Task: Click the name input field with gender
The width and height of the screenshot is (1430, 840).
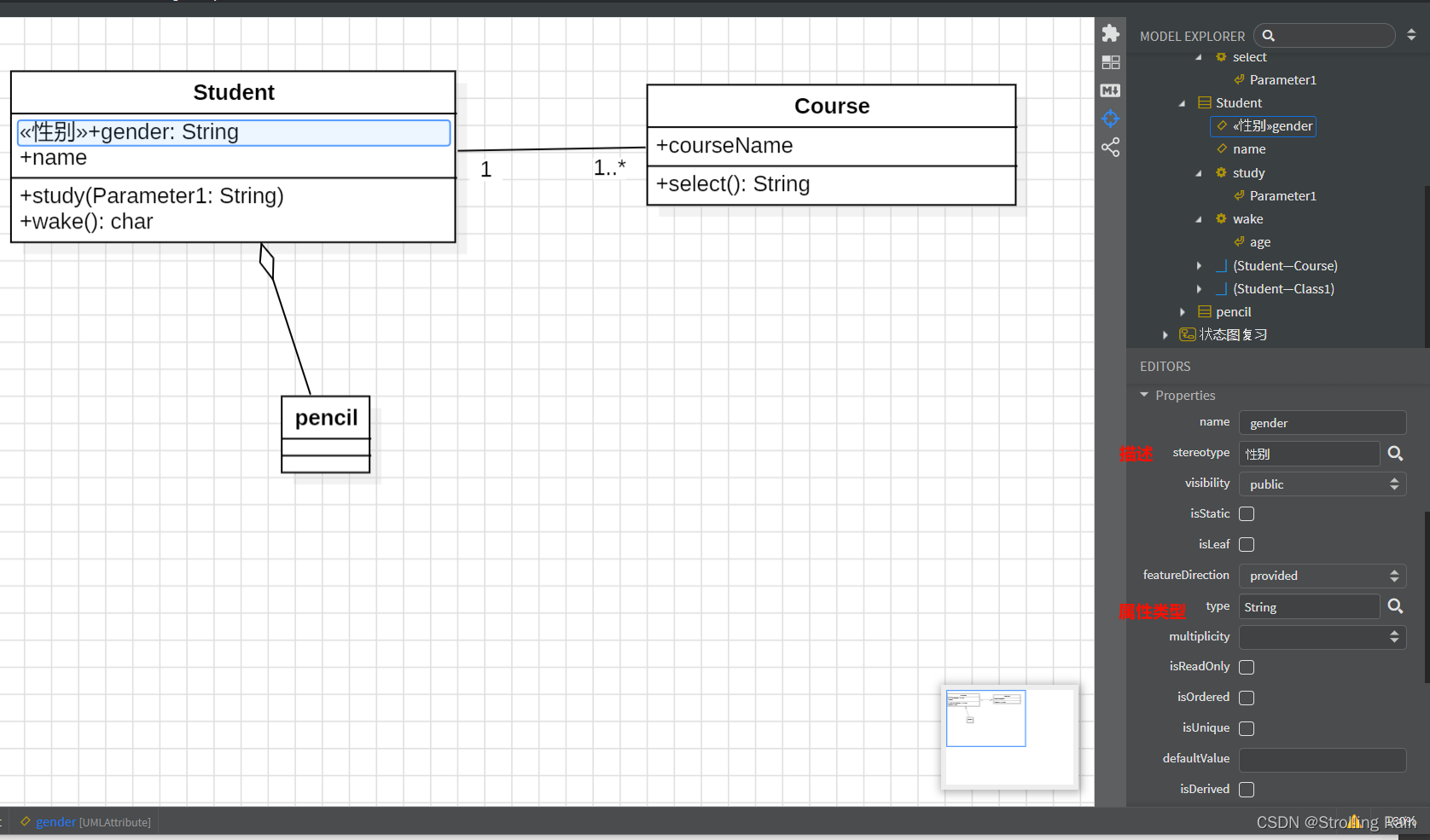Action: pos(1322,423)
